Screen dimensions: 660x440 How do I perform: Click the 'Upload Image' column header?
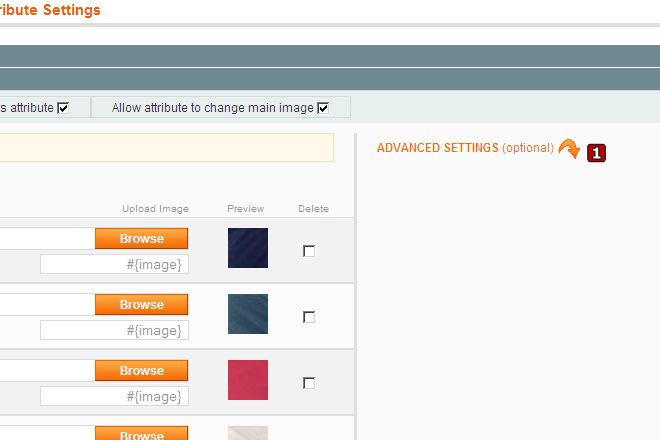click(x=155, y=209)
